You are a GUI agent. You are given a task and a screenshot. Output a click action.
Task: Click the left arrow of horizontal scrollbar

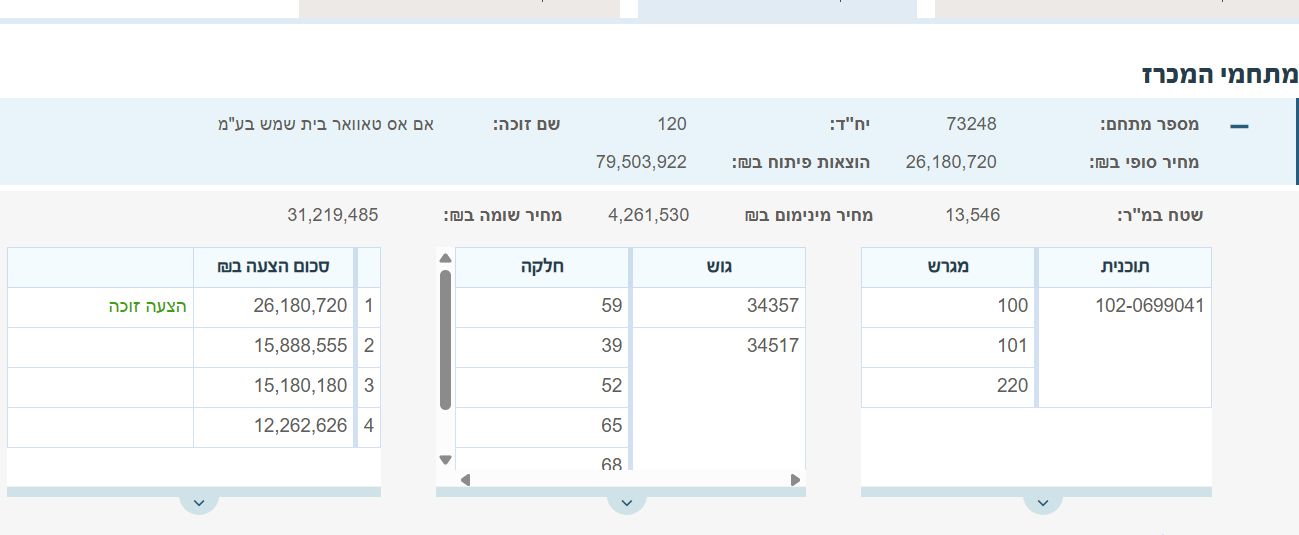tap(465, 480)
